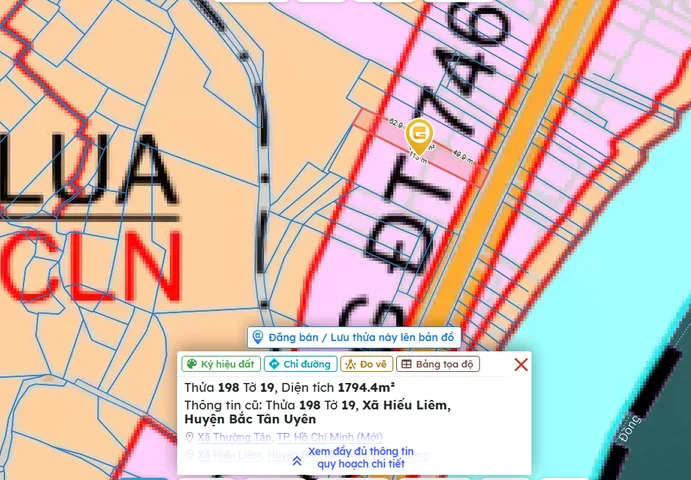Click the table grid icon in Bảng tọa độ

tap(406, 364)
